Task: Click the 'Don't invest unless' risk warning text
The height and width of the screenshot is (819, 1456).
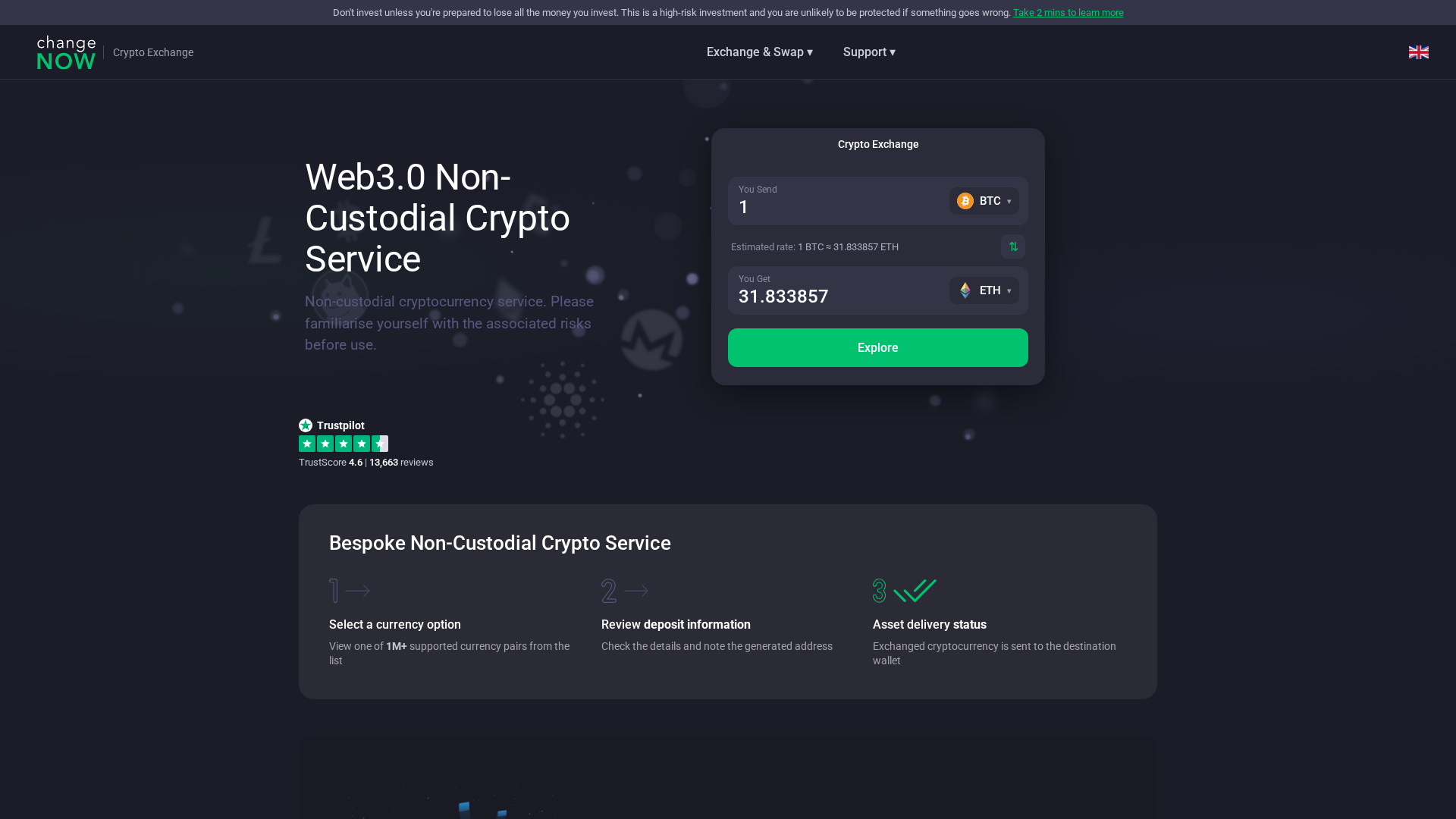Action: 672,13
